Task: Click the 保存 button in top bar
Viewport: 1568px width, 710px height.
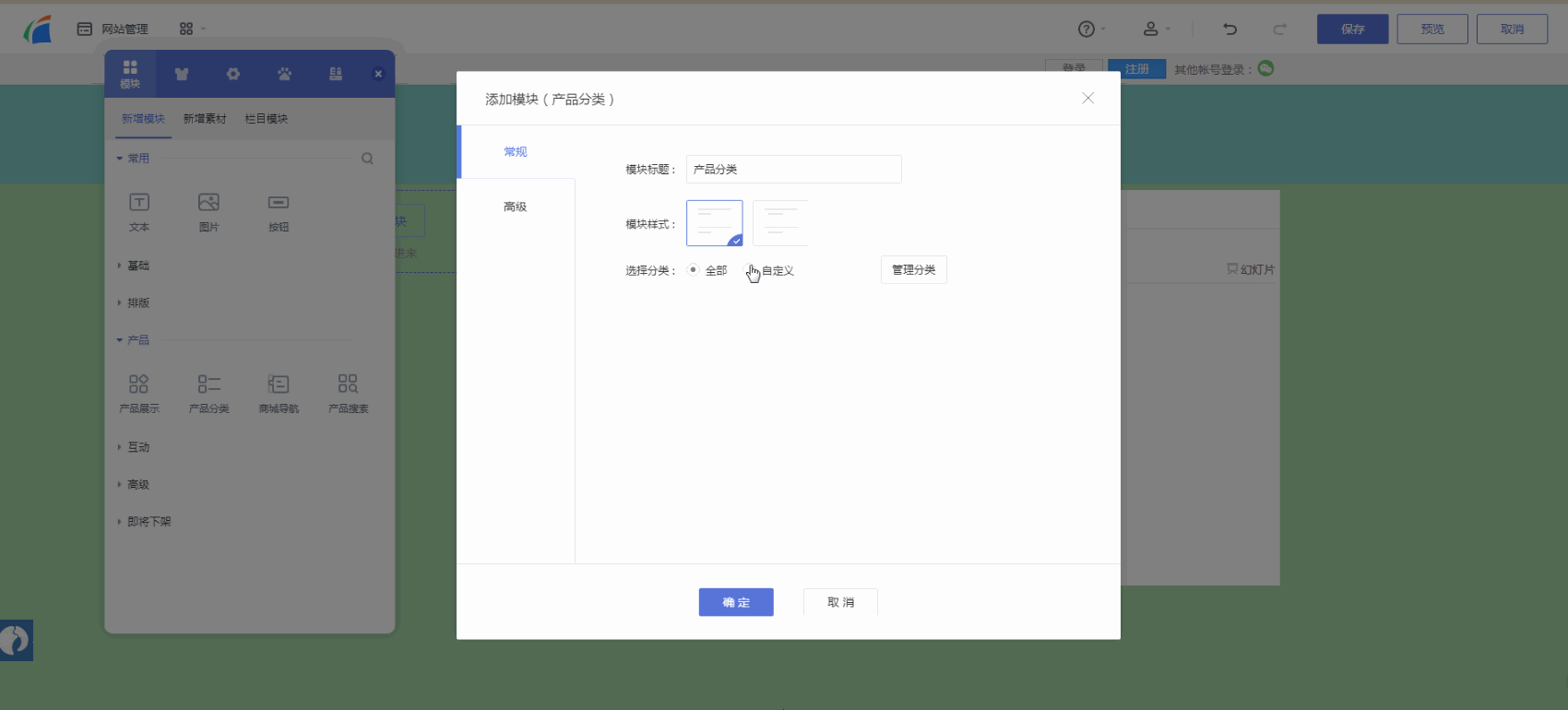Action: click(1352, 29)
